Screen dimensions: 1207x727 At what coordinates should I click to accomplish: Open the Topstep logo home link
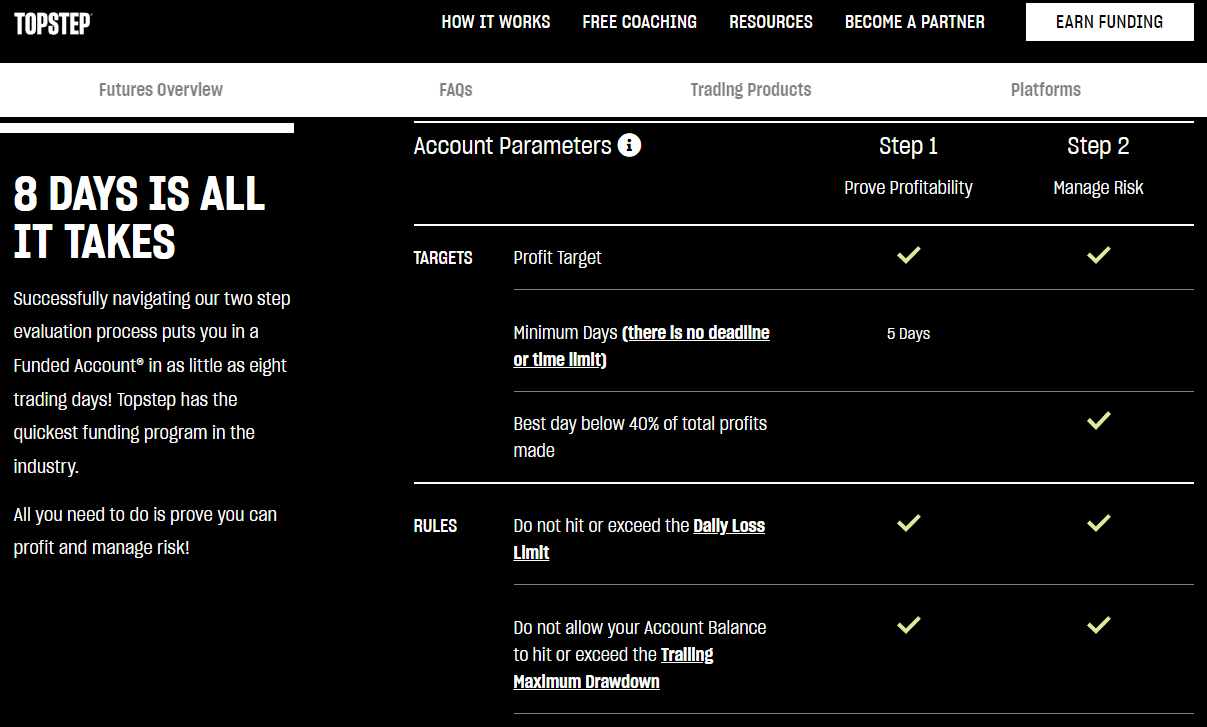click(x=53, y=23)
